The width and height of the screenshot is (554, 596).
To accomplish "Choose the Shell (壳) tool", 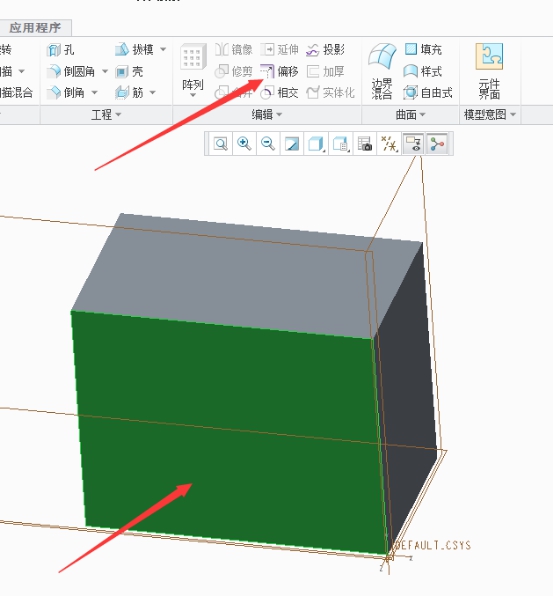I will point(129,71).
